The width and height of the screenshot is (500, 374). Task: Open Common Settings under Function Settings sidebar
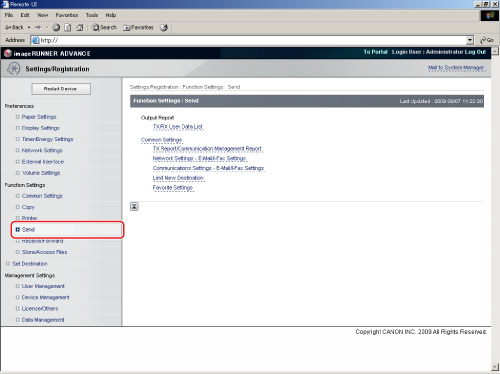(x=42, y=196)
